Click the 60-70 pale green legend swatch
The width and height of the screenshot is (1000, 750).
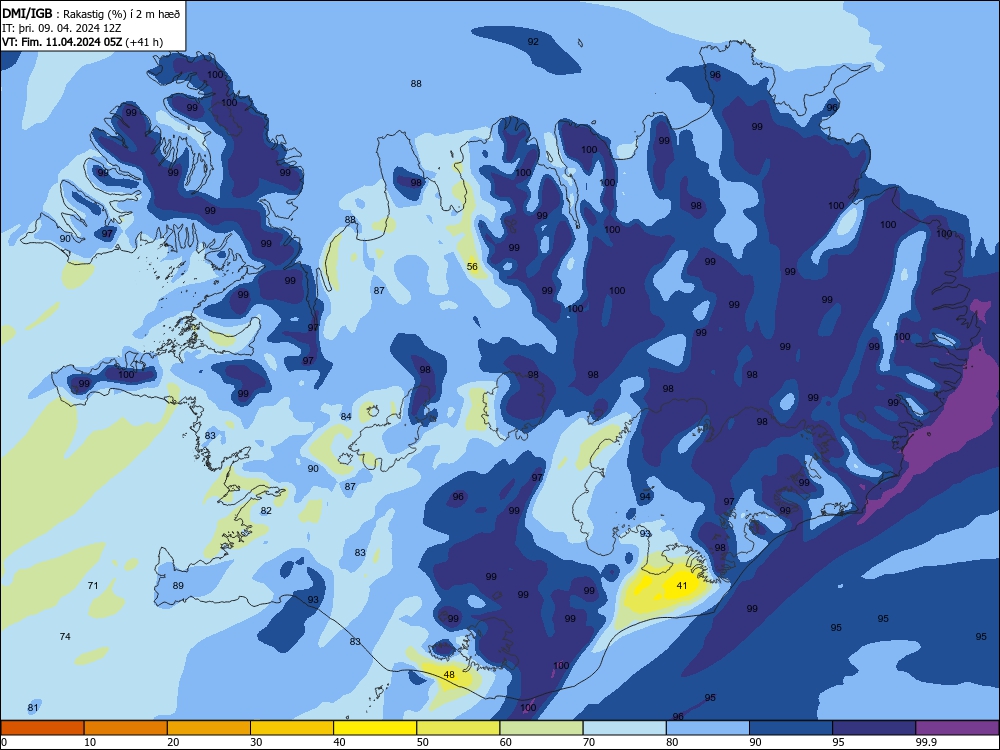click(541, 728)
